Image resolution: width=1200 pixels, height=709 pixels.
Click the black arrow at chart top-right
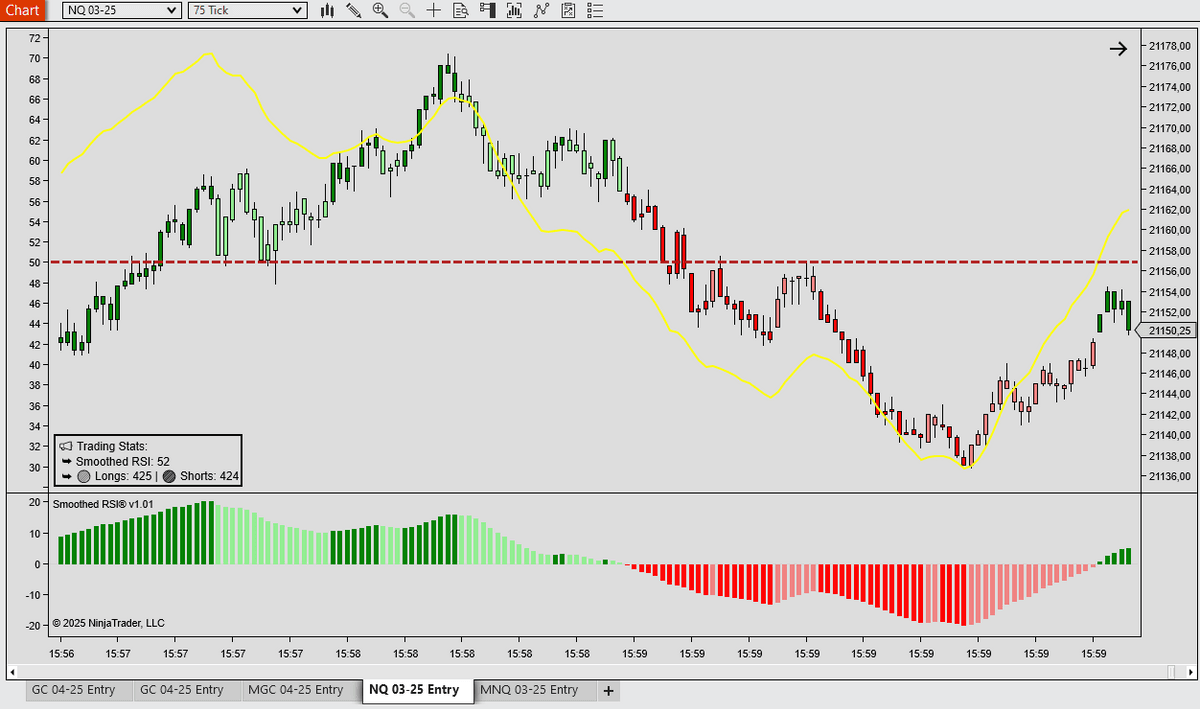(x=1118, y=48)
